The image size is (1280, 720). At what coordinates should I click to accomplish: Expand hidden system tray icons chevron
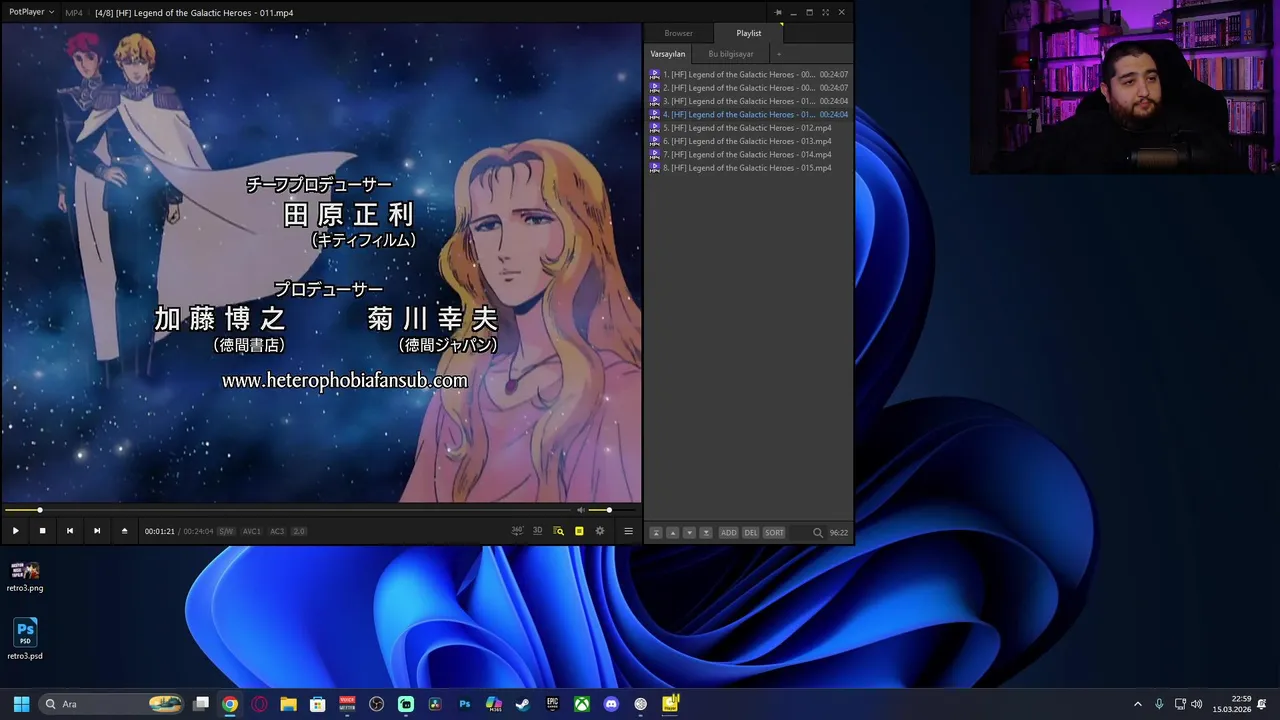tap(1137, 704)
